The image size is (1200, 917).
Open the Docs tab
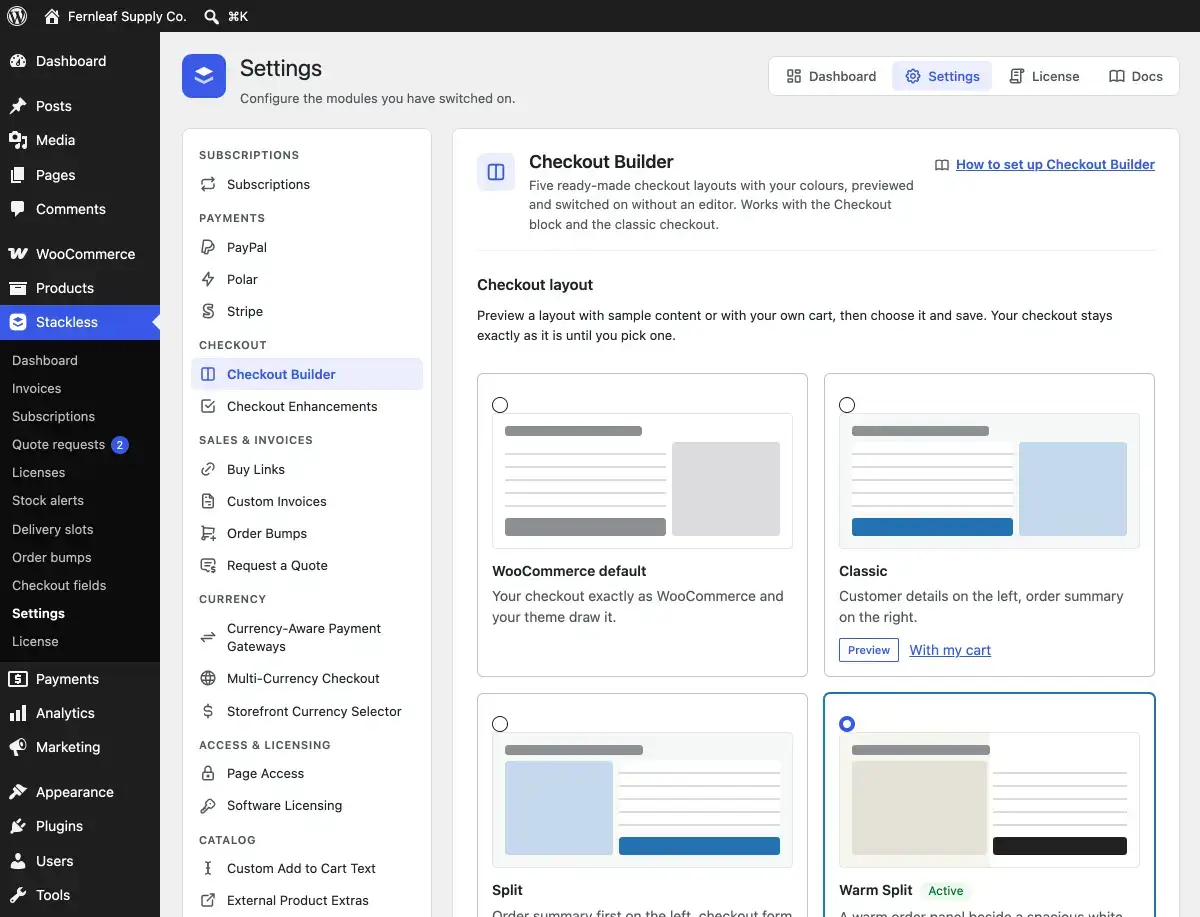(1136, 76)
